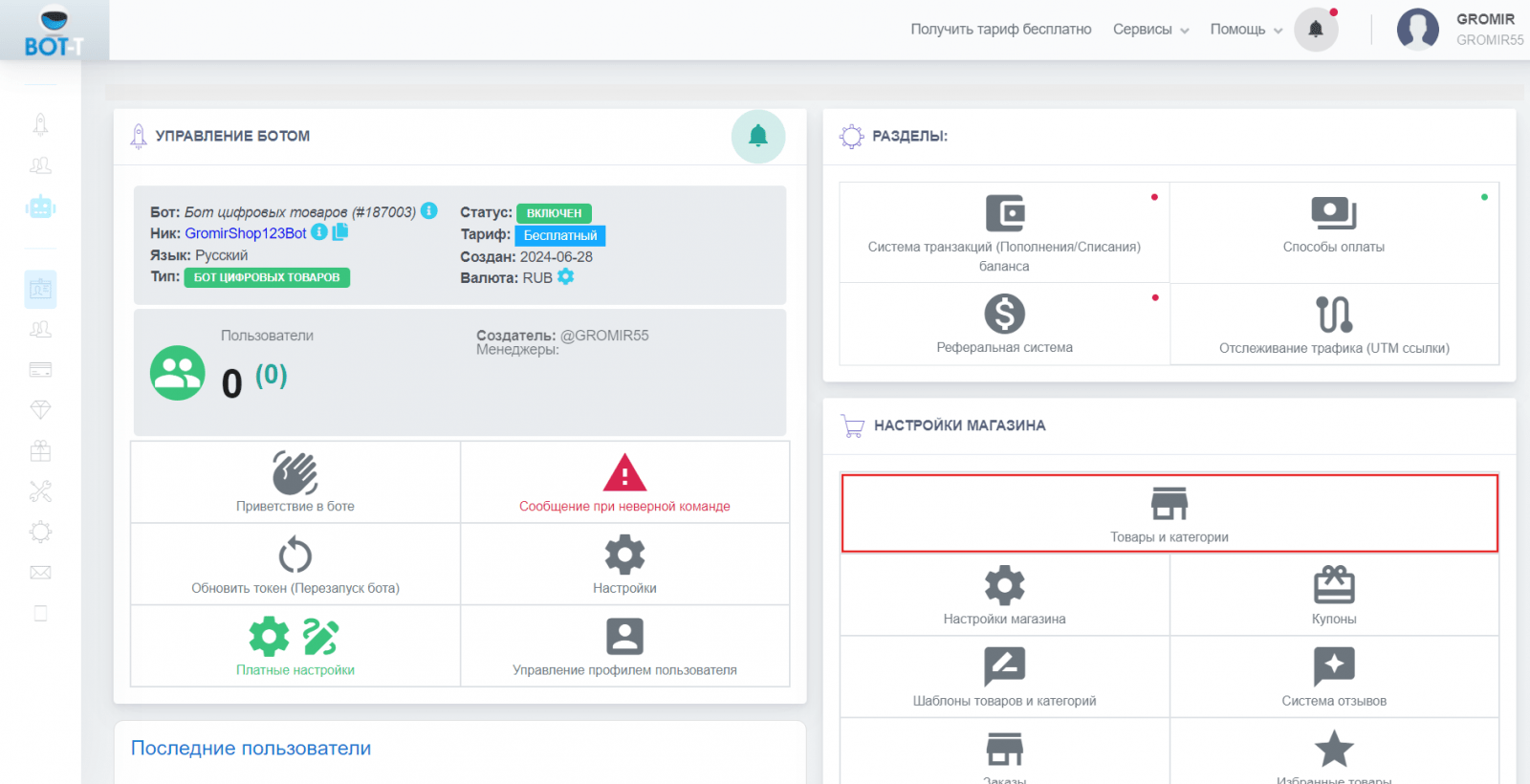Viewport: 1530px width, 784px height.
Task: Open Шаблоны товаров и категорий
Action: point(1004,677)
